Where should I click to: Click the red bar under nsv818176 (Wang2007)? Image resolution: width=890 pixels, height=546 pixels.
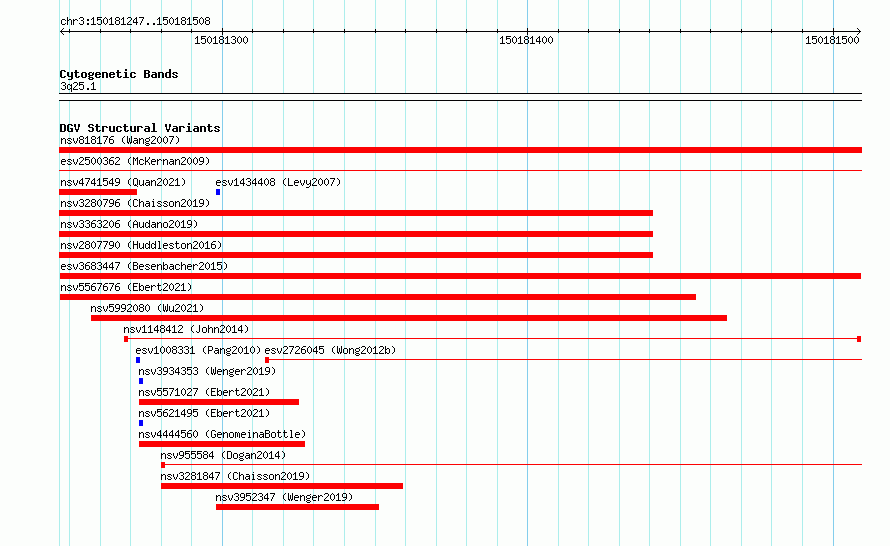460,150
